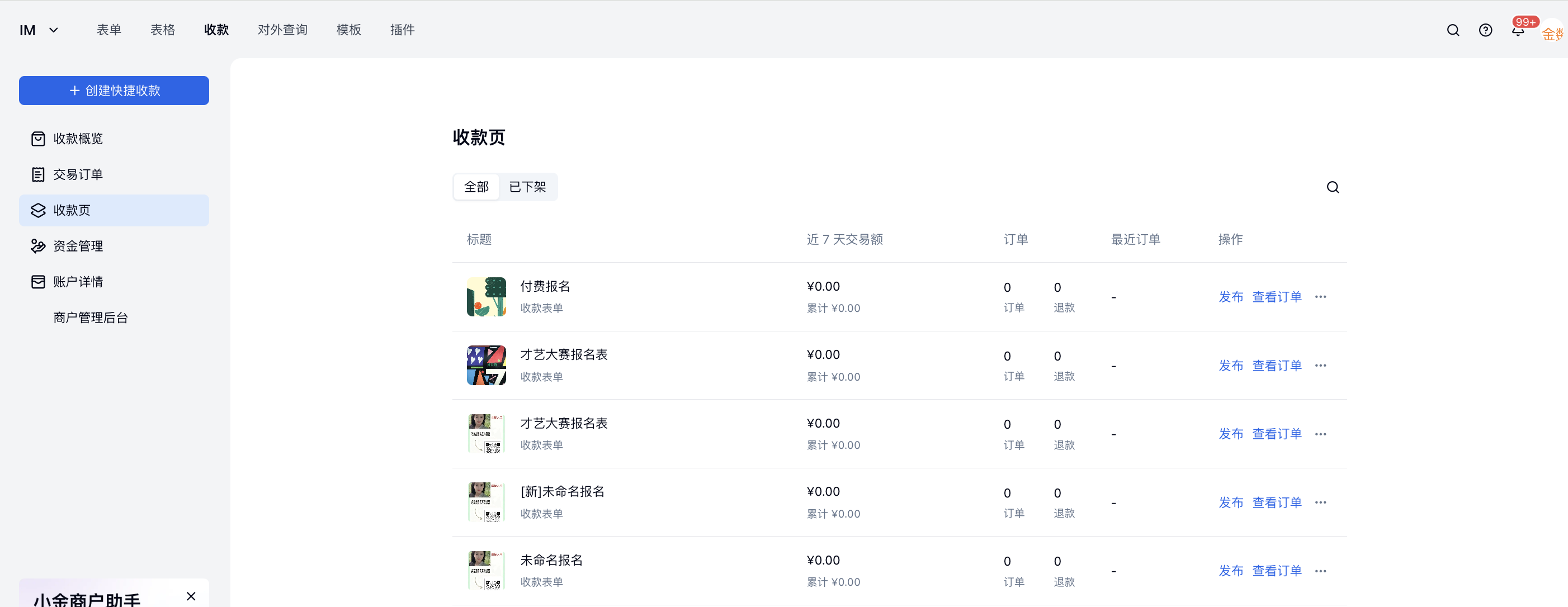Image resolution: width=1568 pixels, height=607 pixels.
Task: Click the 收款概览 sidebar icon
Action: (37, 139)
